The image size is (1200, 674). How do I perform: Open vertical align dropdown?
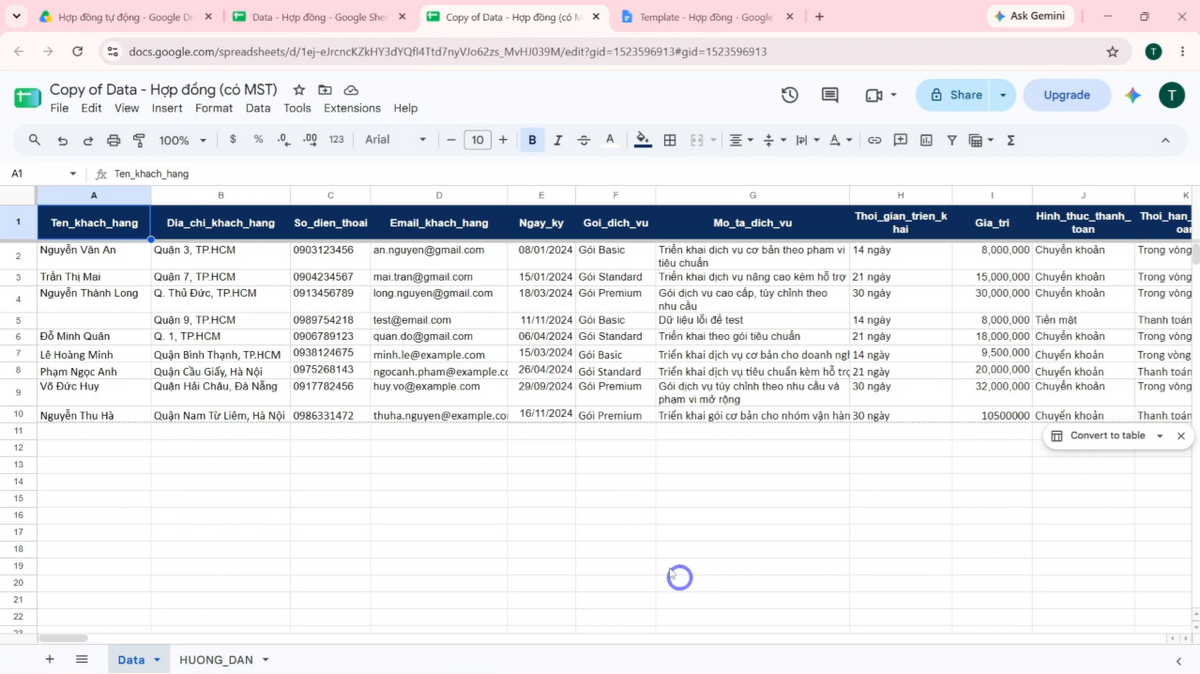coord(774,140)
